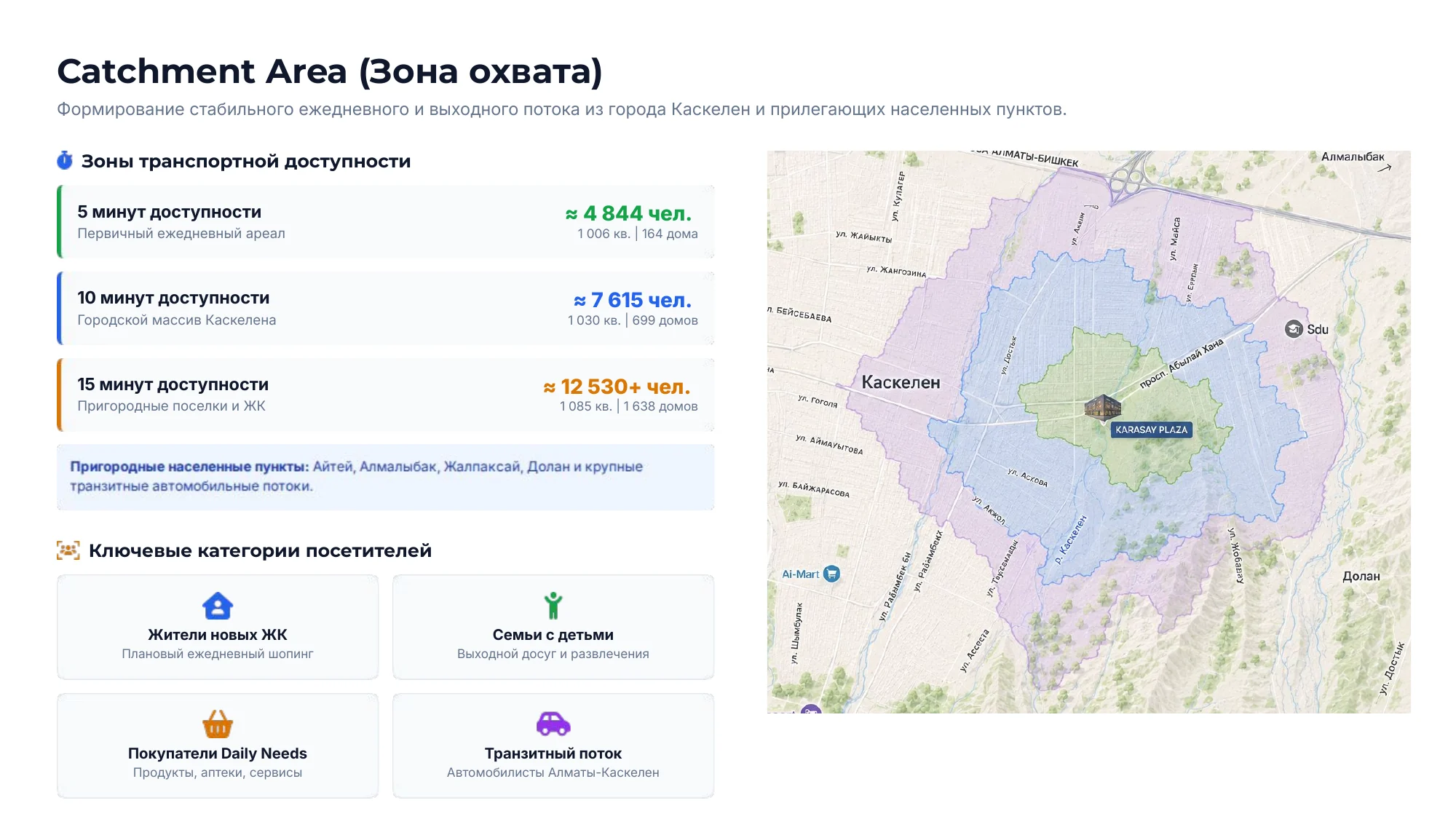This screenshot has width=1456, height=819.
Task: Click the ул. Гоголя street label
Action: point(818,401)
